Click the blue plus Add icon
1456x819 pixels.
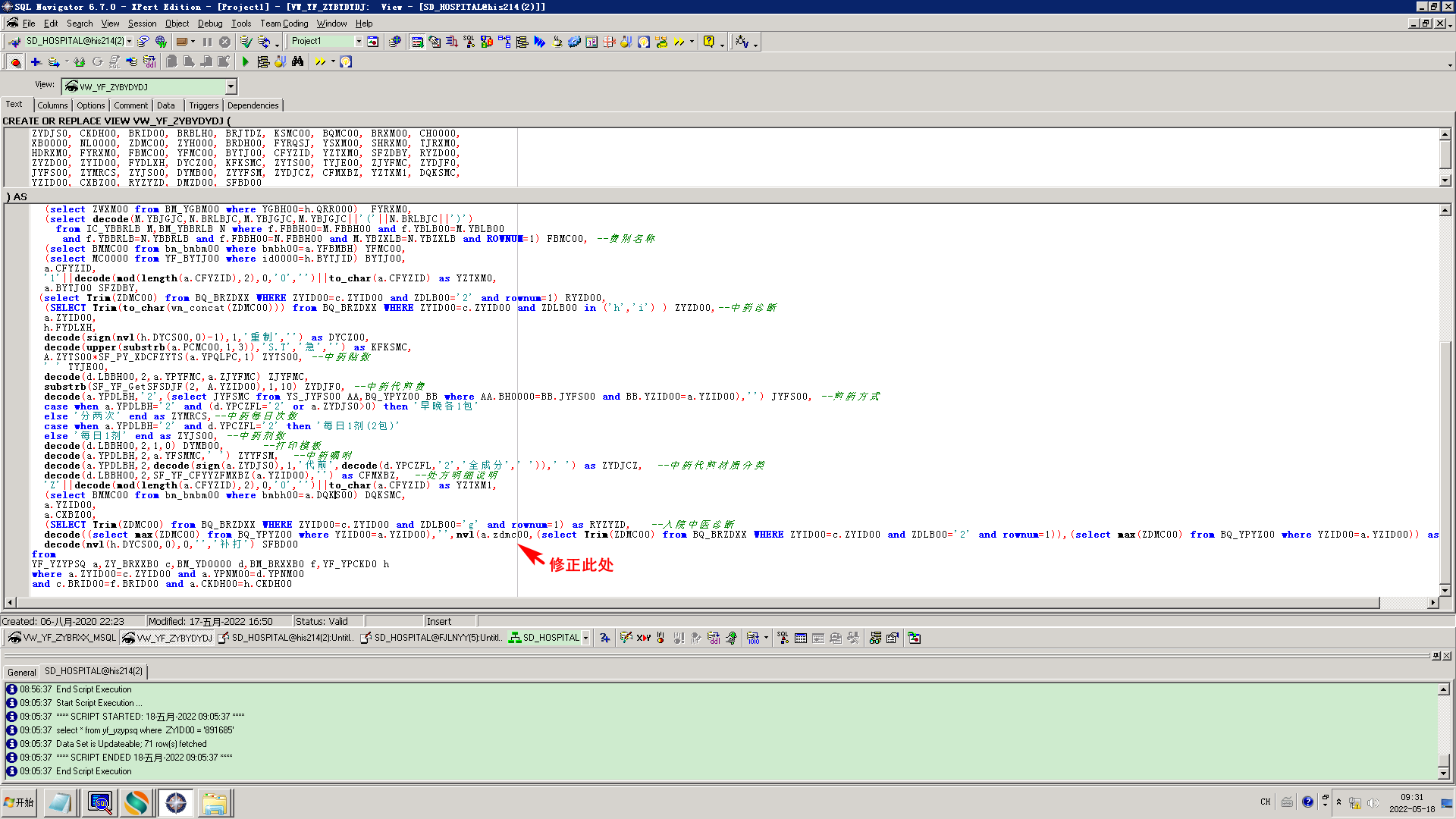[x=36, y=62]
